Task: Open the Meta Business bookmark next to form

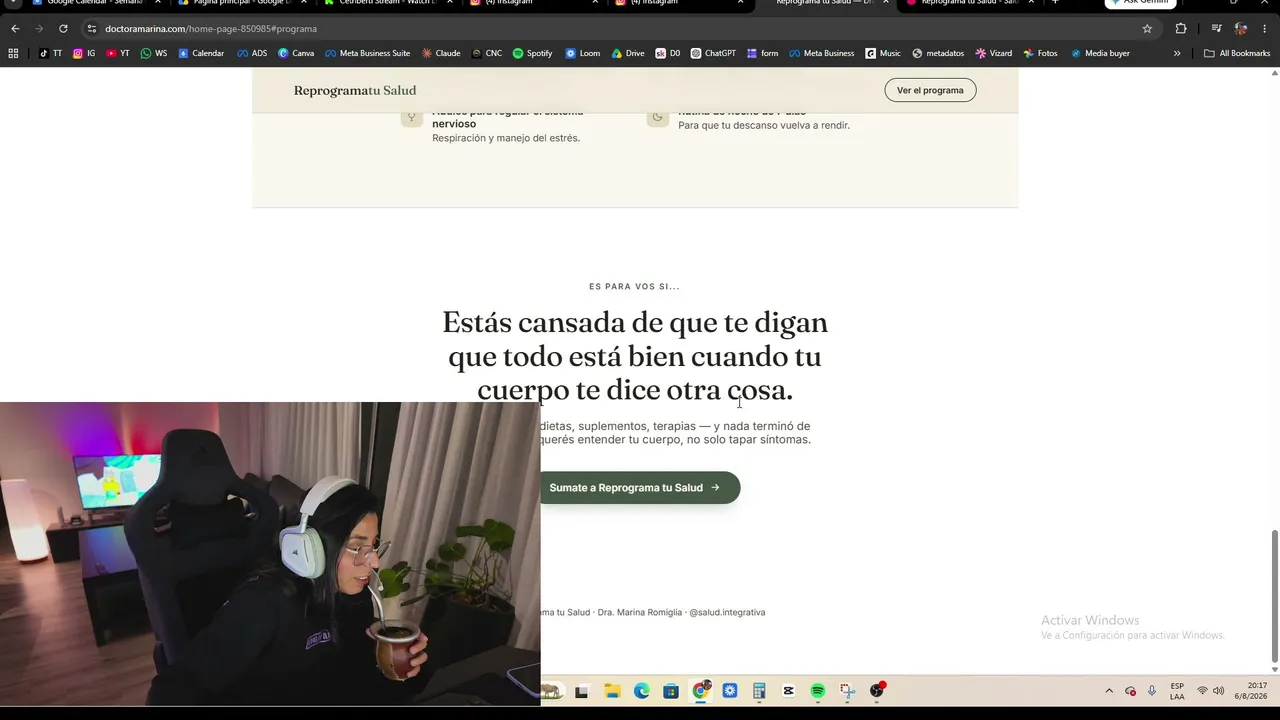Action: pos(821,53)
